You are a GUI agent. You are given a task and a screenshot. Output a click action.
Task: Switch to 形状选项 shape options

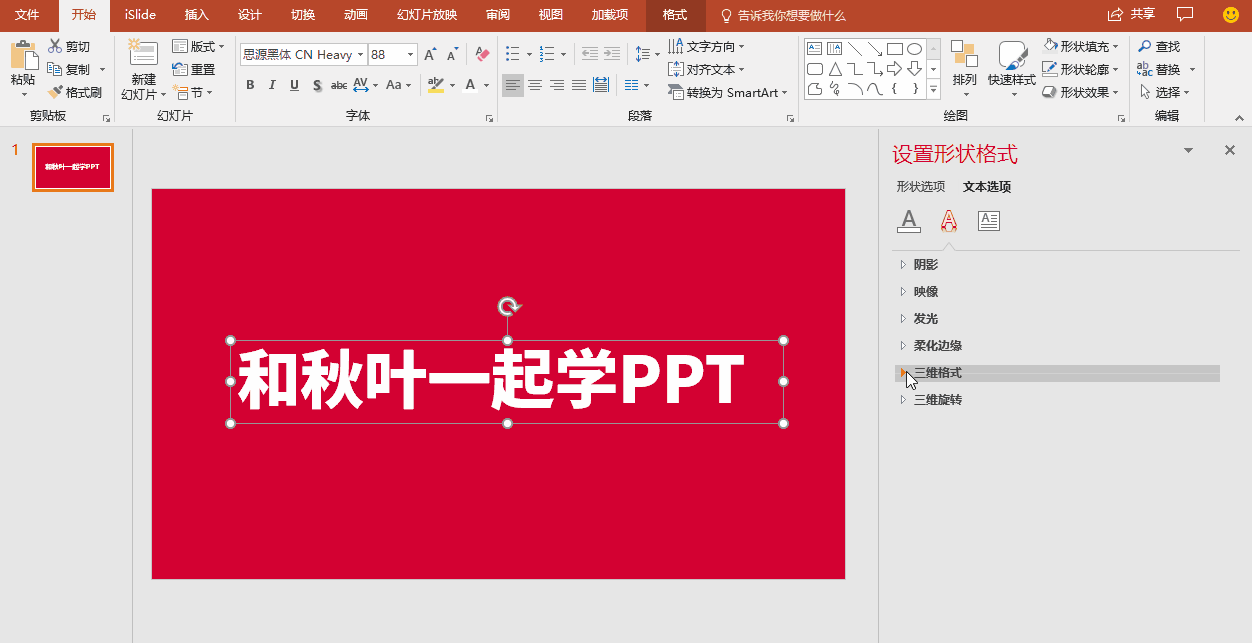coord(921,187)
